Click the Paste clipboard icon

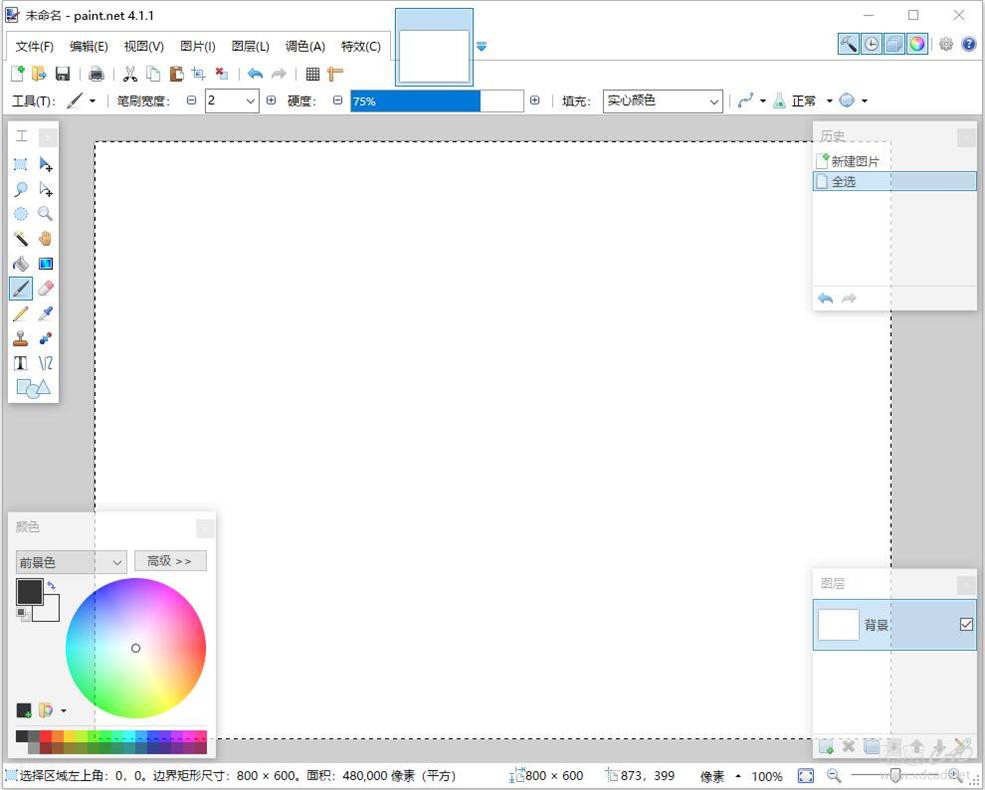coord(177,73)
